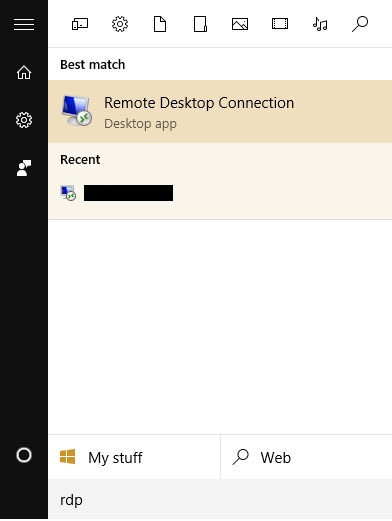Click the Best match heading
Image resolution: width=392 pixels, height=521 pixels.
click(93, 65)
